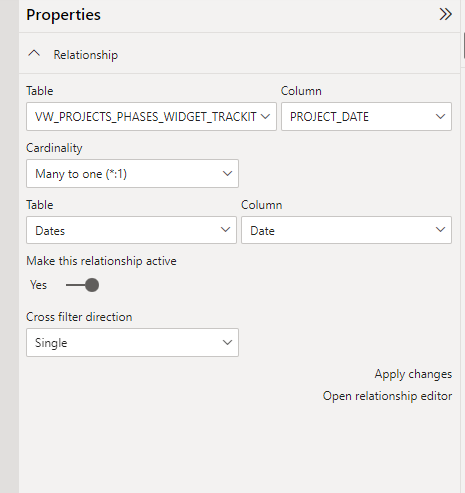Click the Properties pane title
465x493 pixels.
(x=63, y=15)
